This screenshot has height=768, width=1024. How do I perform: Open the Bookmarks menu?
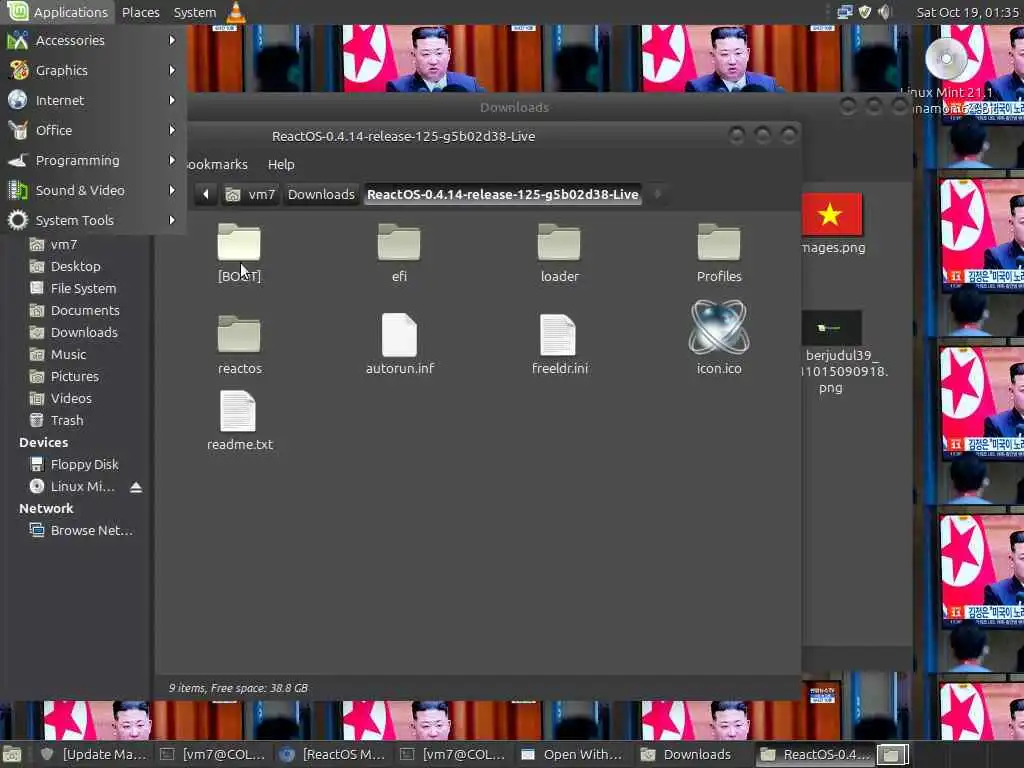(x=217, y=165)
